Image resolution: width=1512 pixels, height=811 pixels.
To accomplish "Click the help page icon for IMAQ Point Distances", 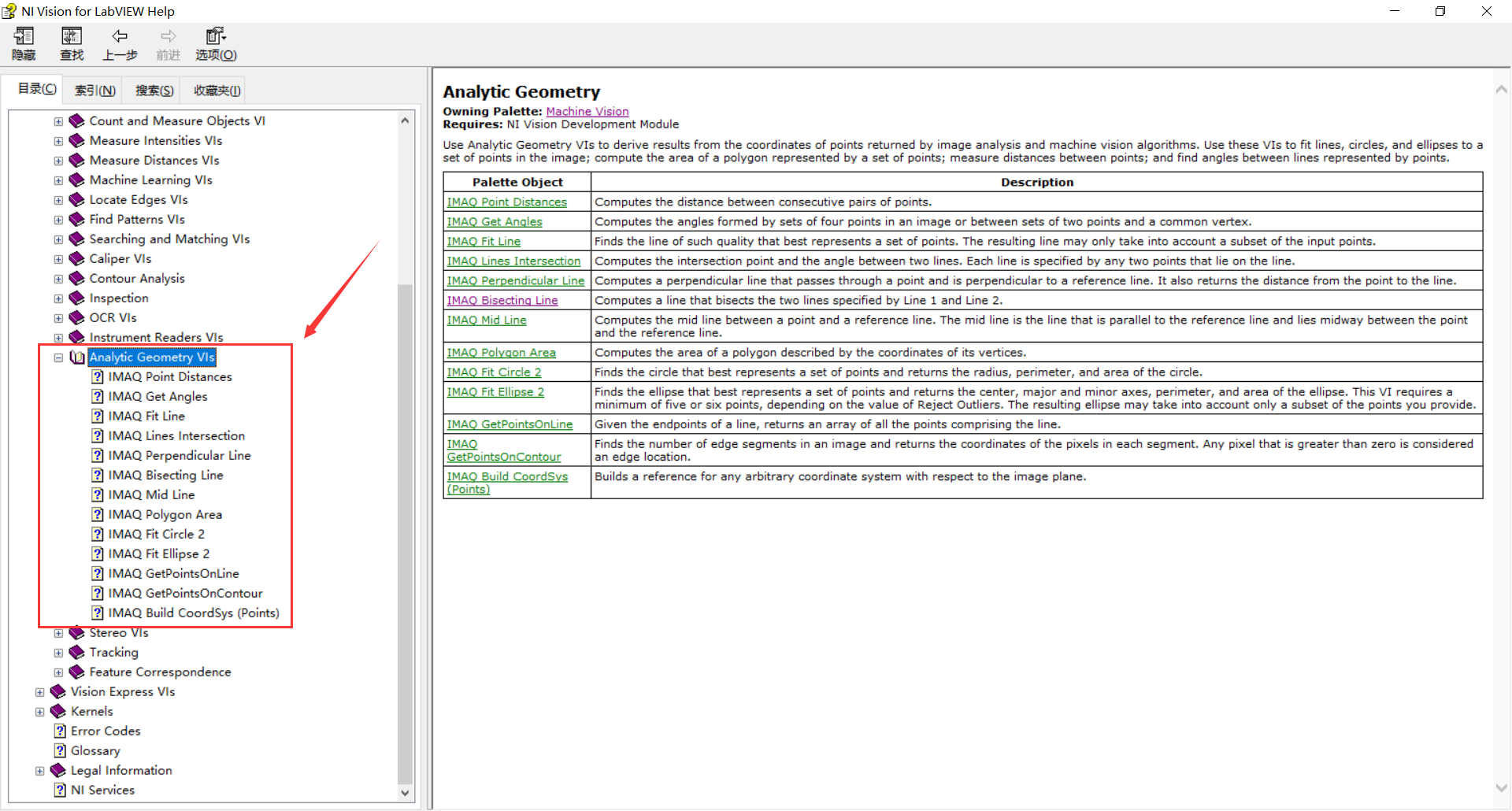I will click(98, 376).
